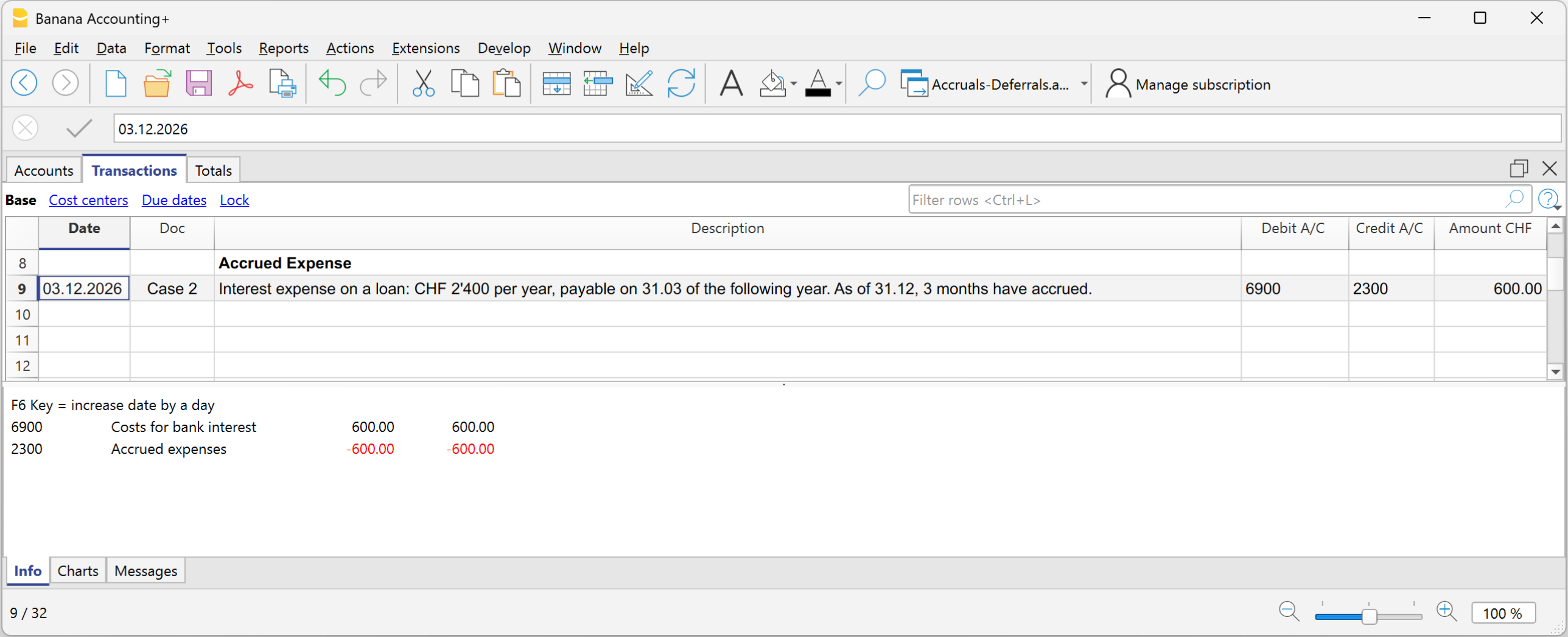Click the table scrollbar down arrow

point(1556,372)
